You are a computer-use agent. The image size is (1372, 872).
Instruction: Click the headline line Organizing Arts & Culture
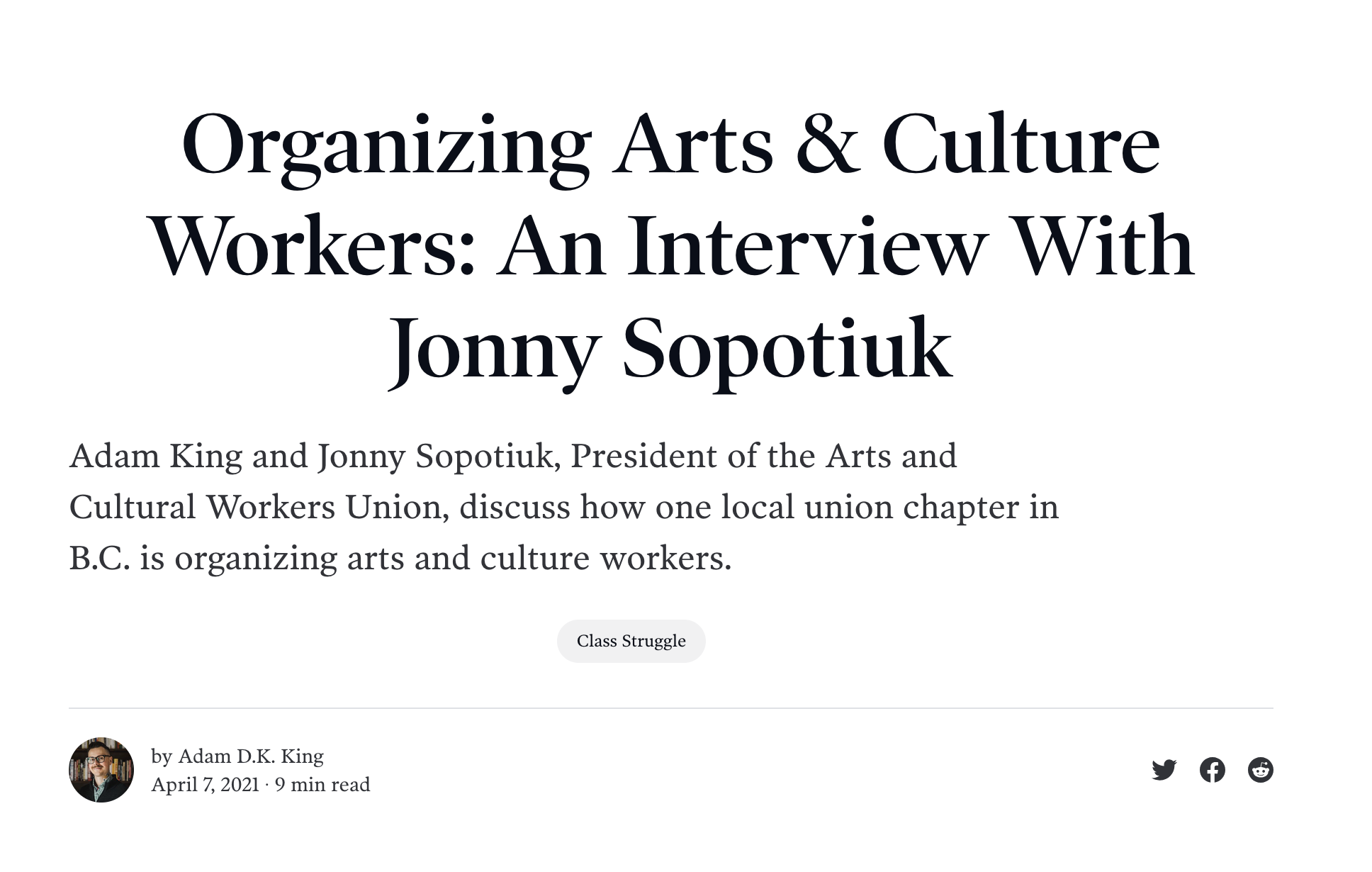tap(671, 145)
